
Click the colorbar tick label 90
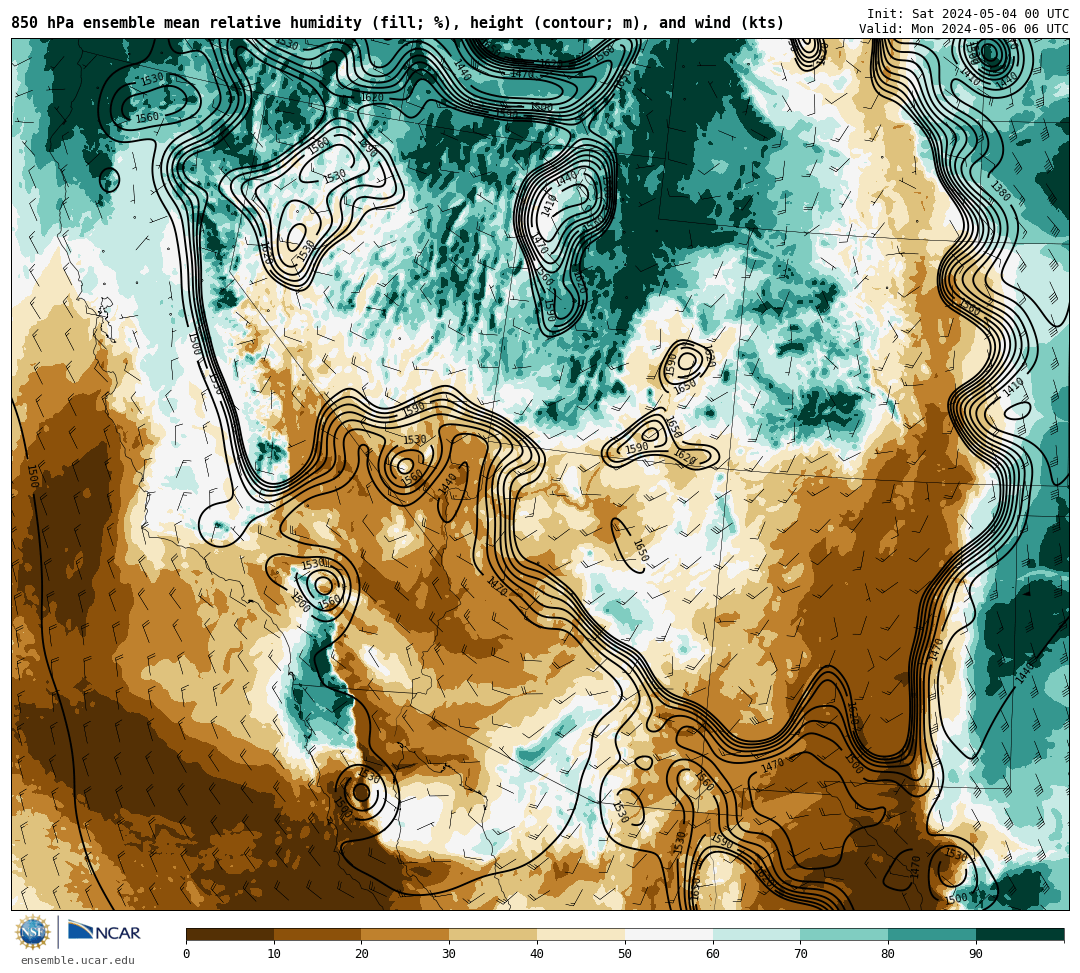(x=977, y=954)
